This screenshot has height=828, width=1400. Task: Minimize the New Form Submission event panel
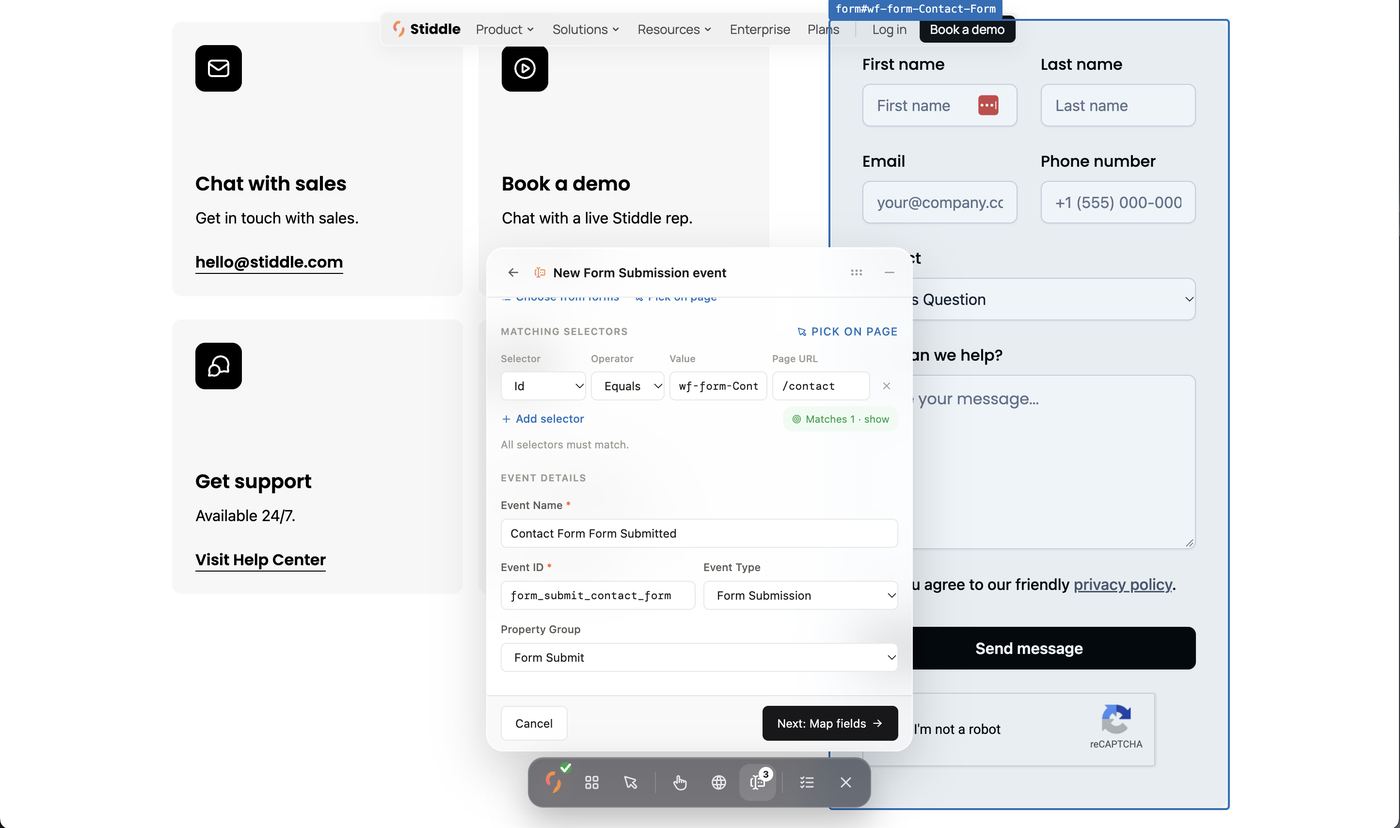[889, 272]
